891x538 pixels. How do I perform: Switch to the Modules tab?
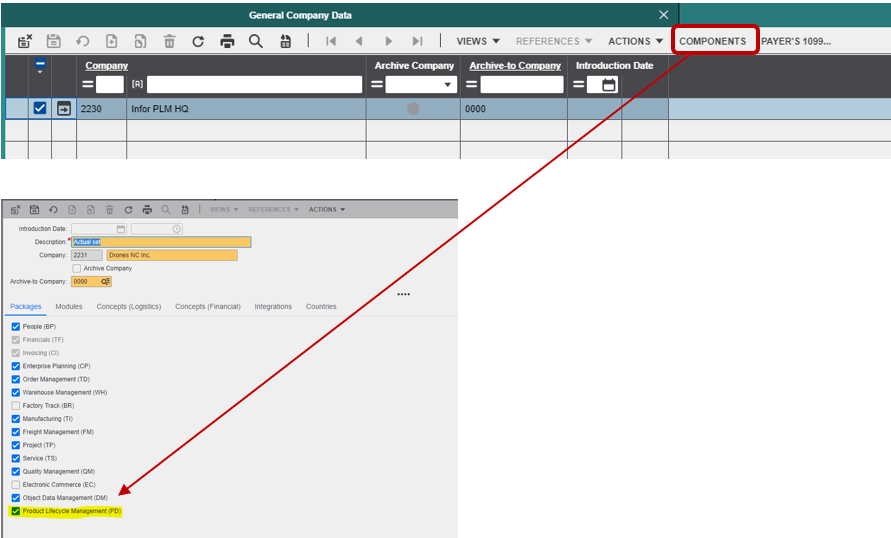[x=69, y=307]
